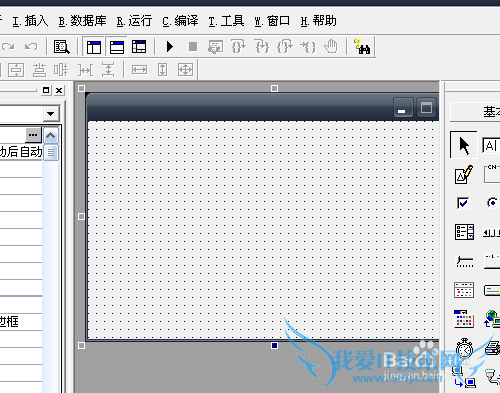This screenshot has height=393, width=500.
Task: Click the second braces step debug icon
Action: (262, 46)
